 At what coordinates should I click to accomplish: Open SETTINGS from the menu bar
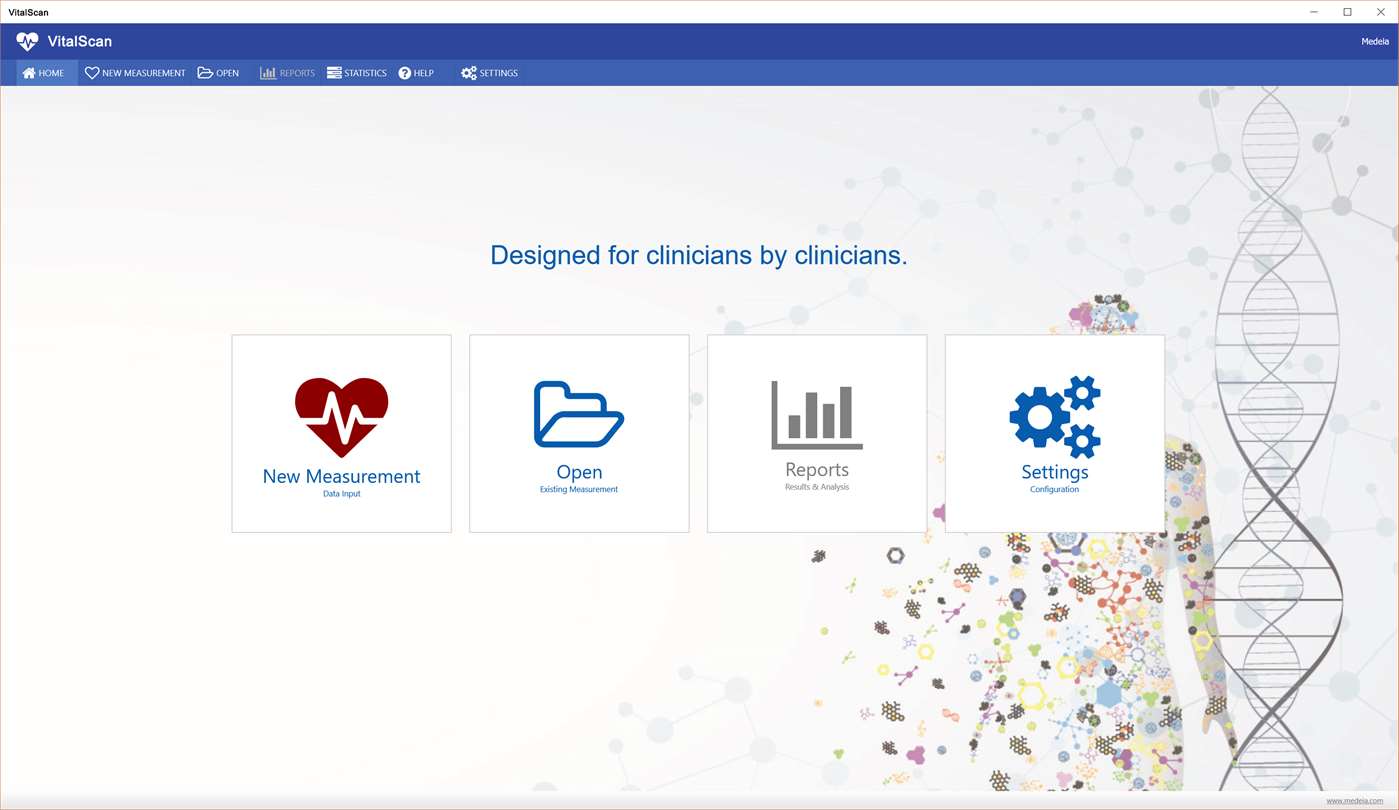tap(489, 73)
